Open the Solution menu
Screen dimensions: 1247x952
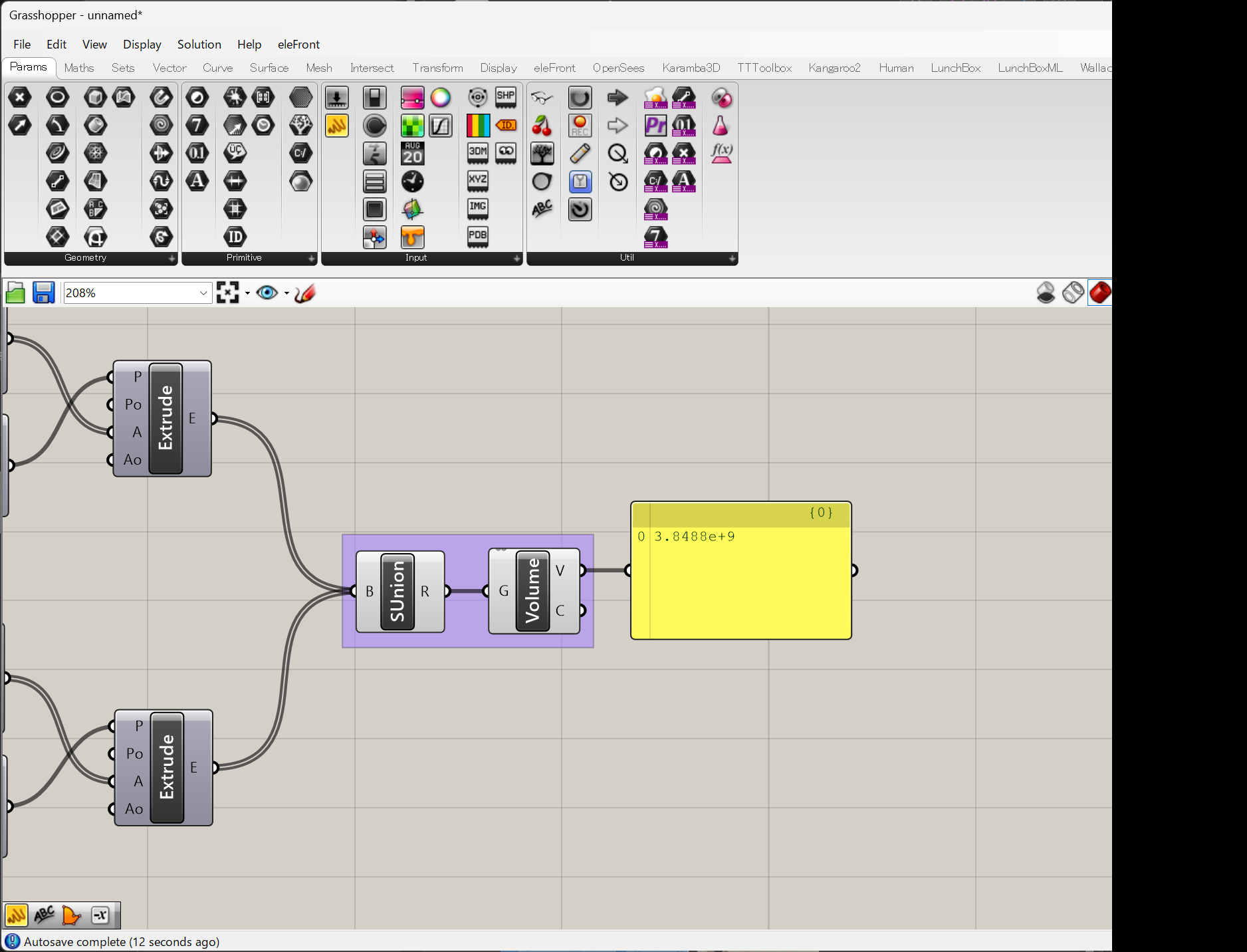click(199, 45)
